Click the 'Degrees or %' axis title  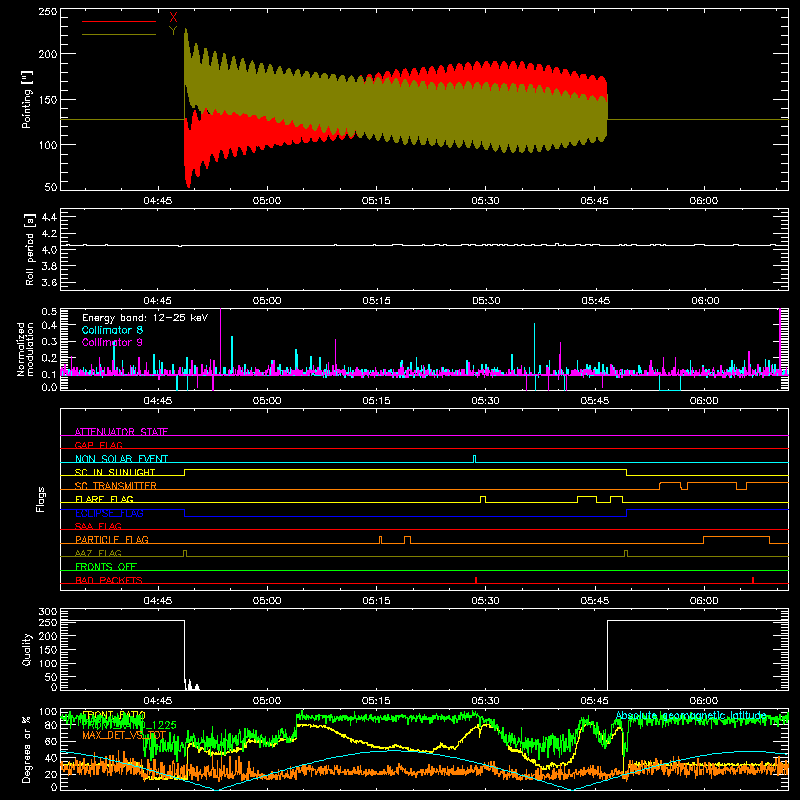[26, 750]
